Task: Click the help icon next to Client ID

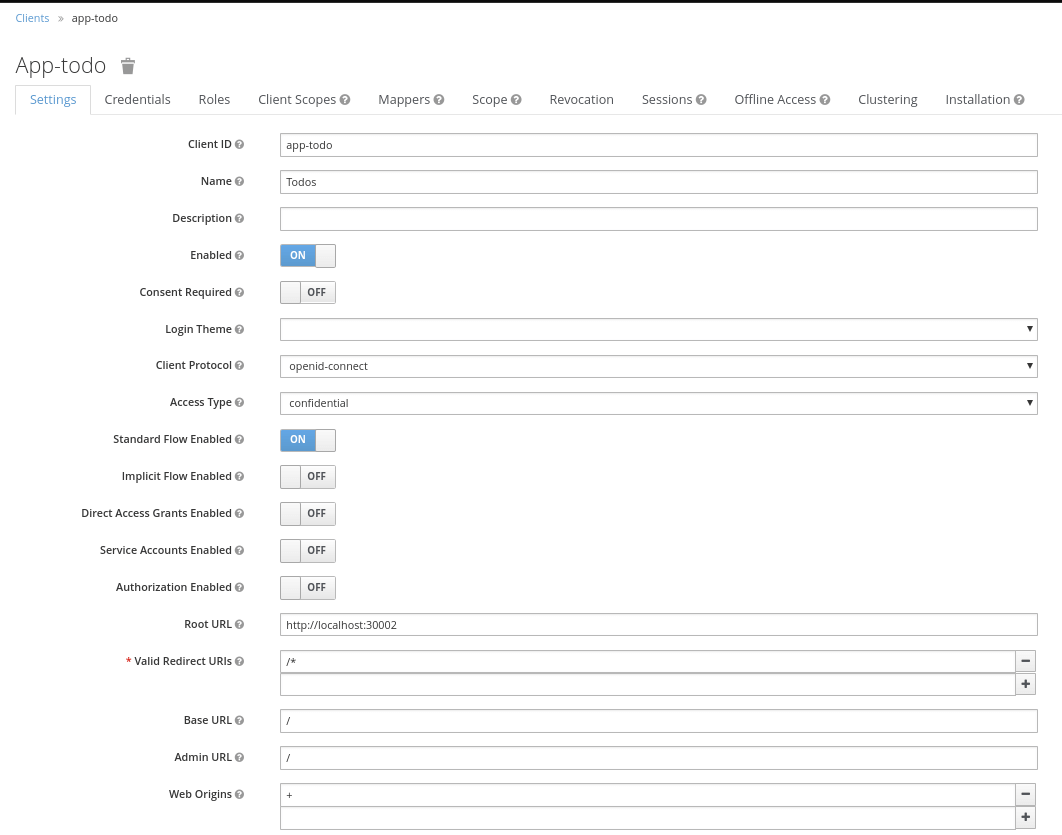Action: [x=239, y=145]
